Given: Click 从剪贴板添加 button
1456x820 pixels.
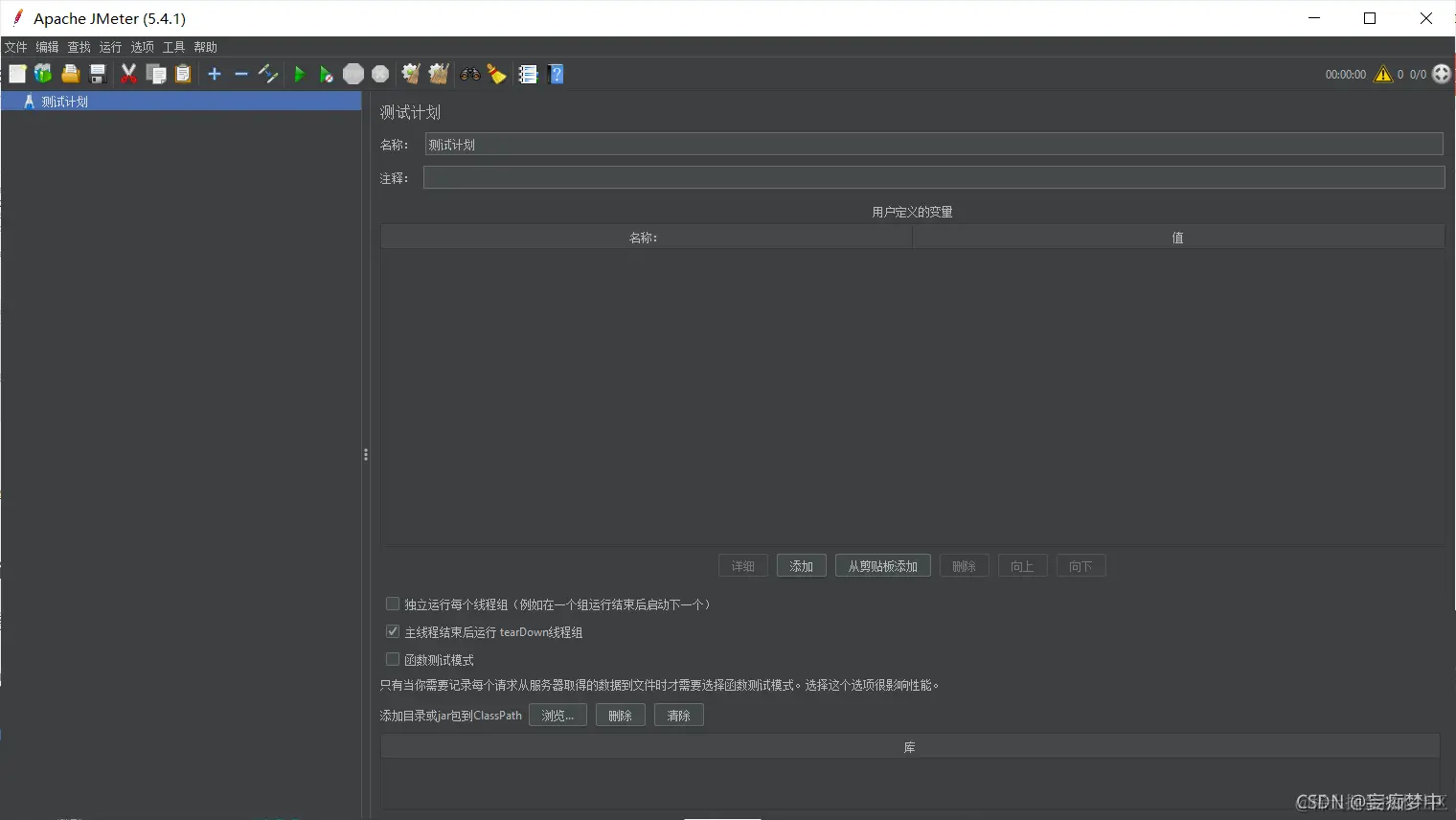Looking at the screenshot, I should pyautogui.click(x=882, y=565).
